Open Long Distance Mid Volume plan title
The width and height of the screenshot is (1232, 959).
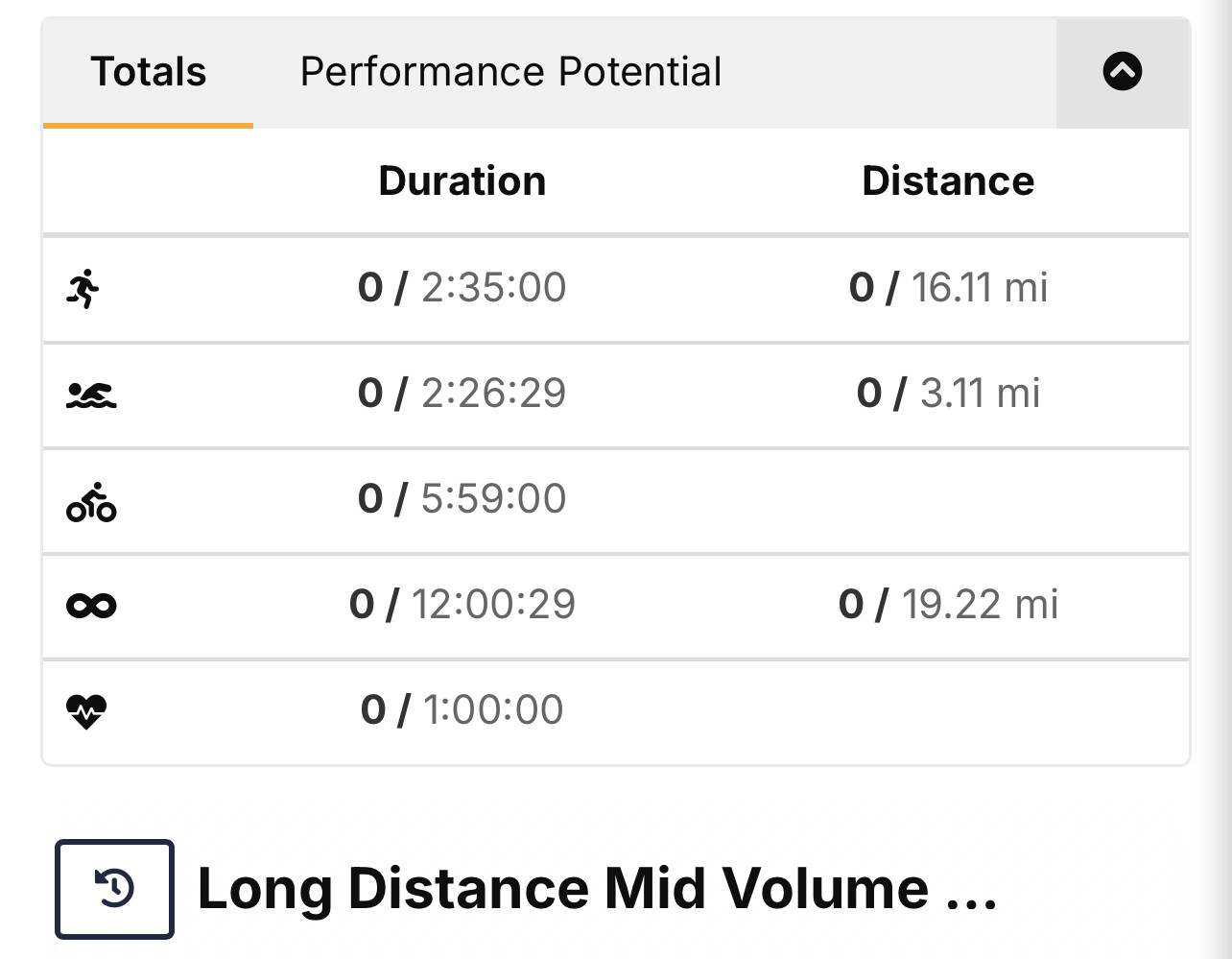pos(598,889)
